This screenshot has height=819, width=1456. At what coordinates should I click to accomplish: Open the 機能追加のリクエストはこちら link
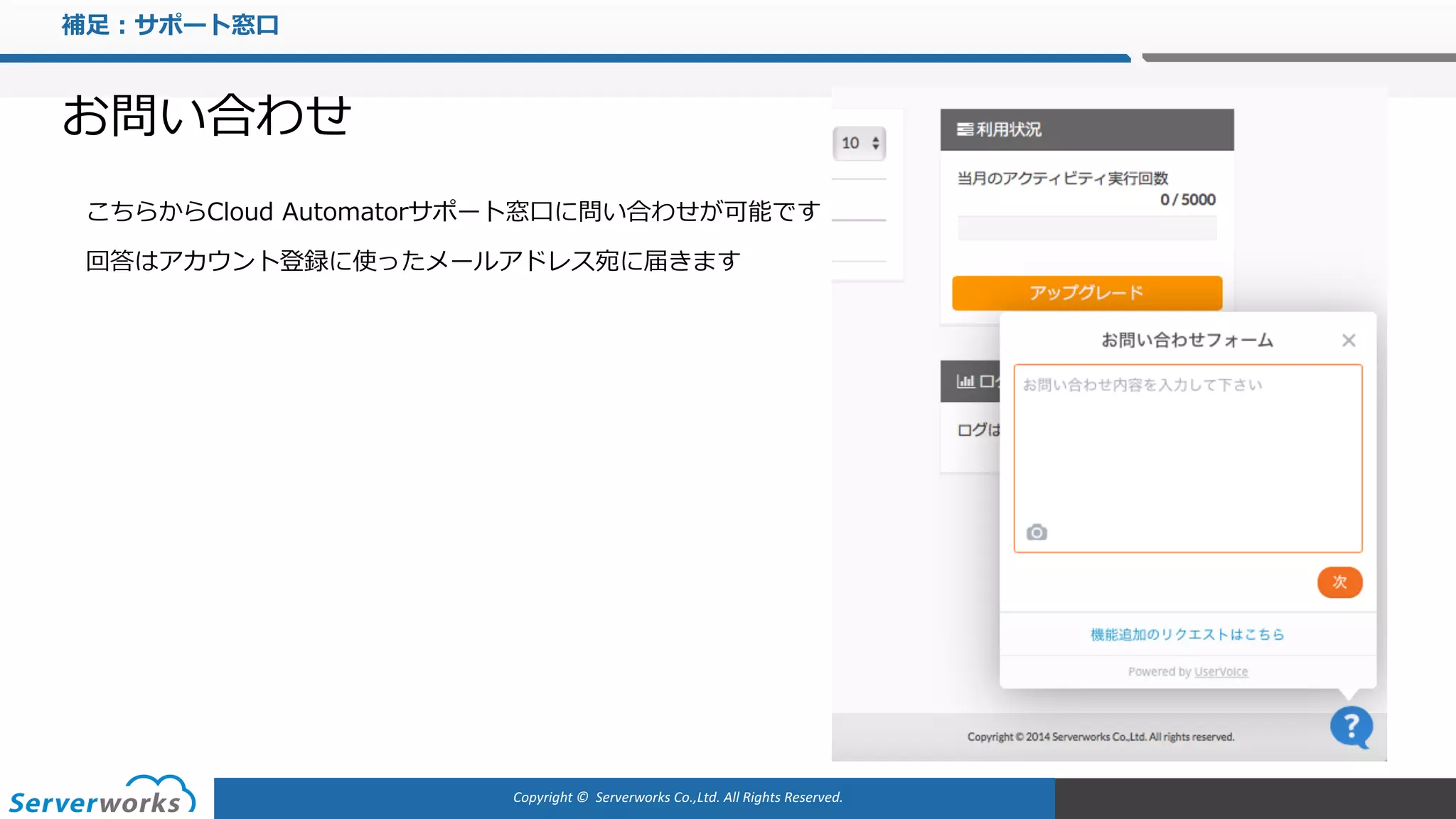coord(1187,634)
